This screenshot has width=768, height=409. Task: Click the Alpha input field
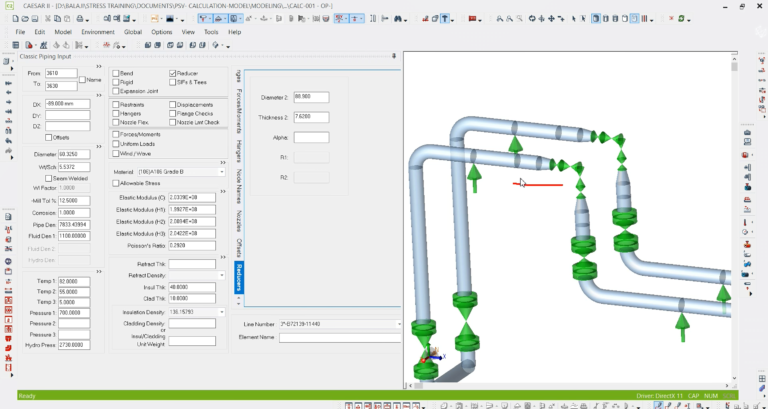(x=312, y=137)
